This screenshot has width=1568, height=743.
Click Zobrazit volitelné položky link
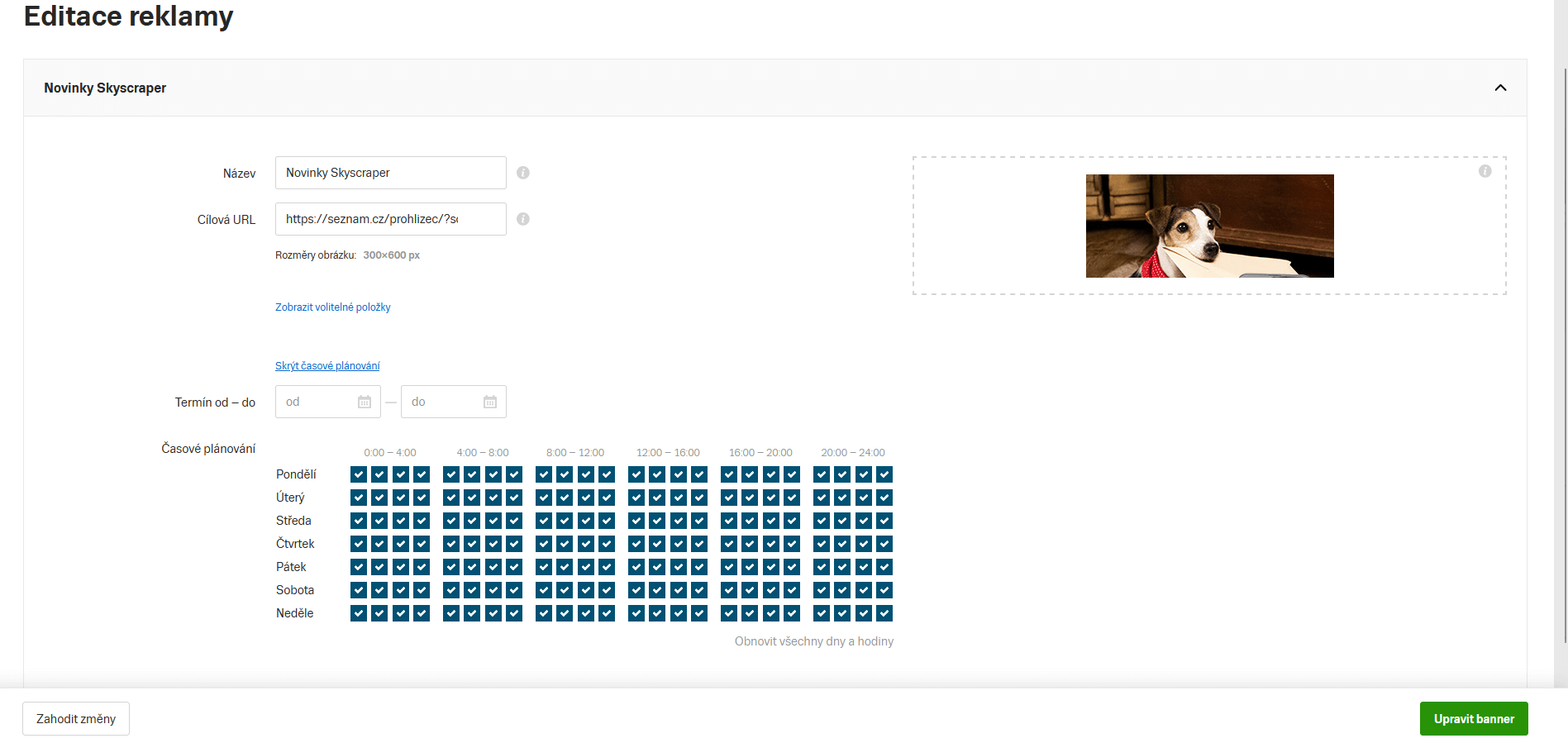click(332, 307)
